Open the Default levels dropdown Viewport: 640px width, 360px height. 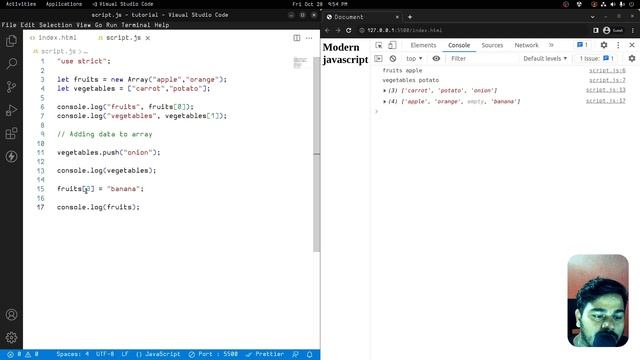(545, 59)
